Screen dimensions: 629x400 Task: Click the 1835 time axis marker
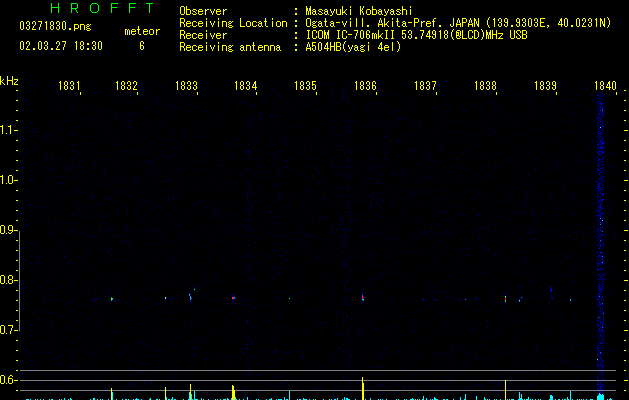305,86
